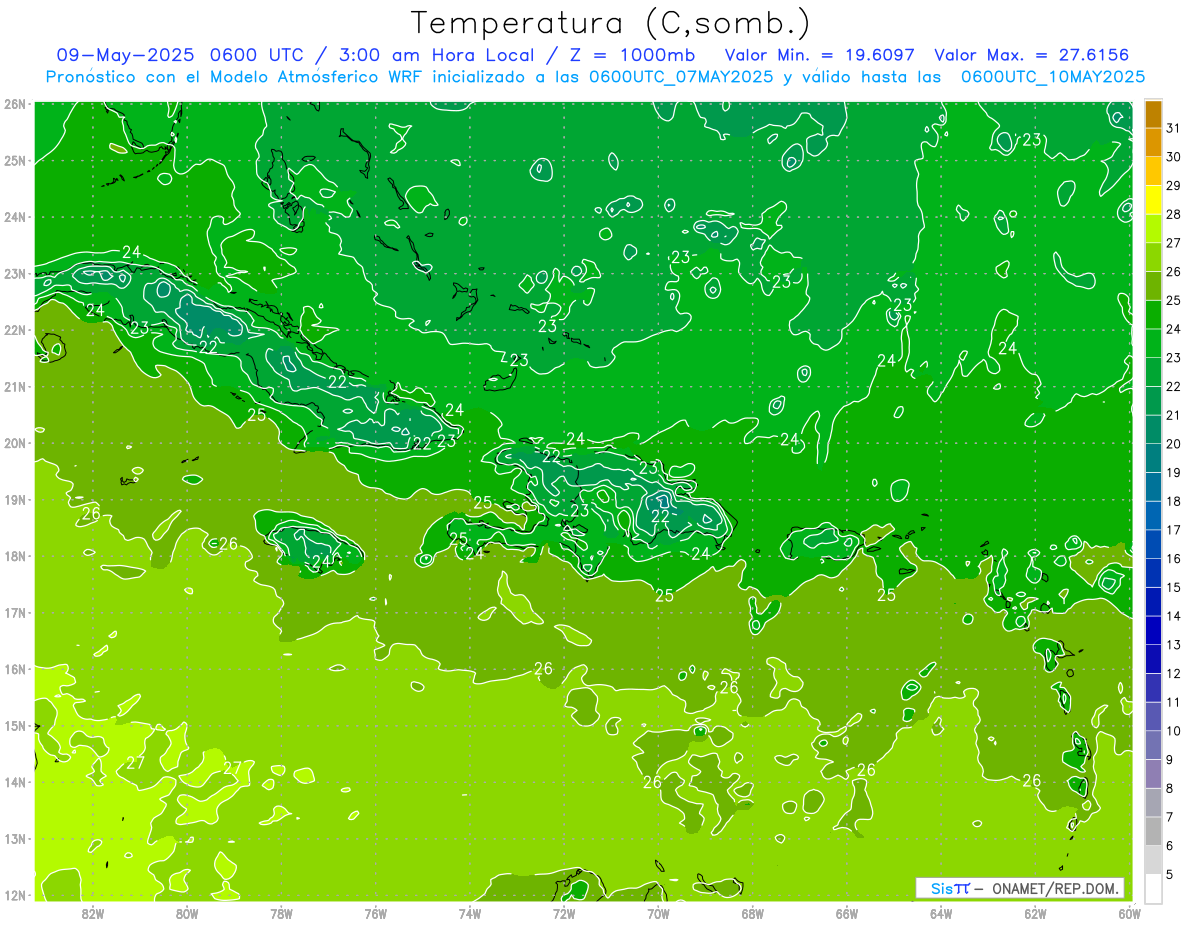Click the yellow color scale swatch between 28 and 29
Viewport: 1200px width, 927px height.
(1153, 199)
